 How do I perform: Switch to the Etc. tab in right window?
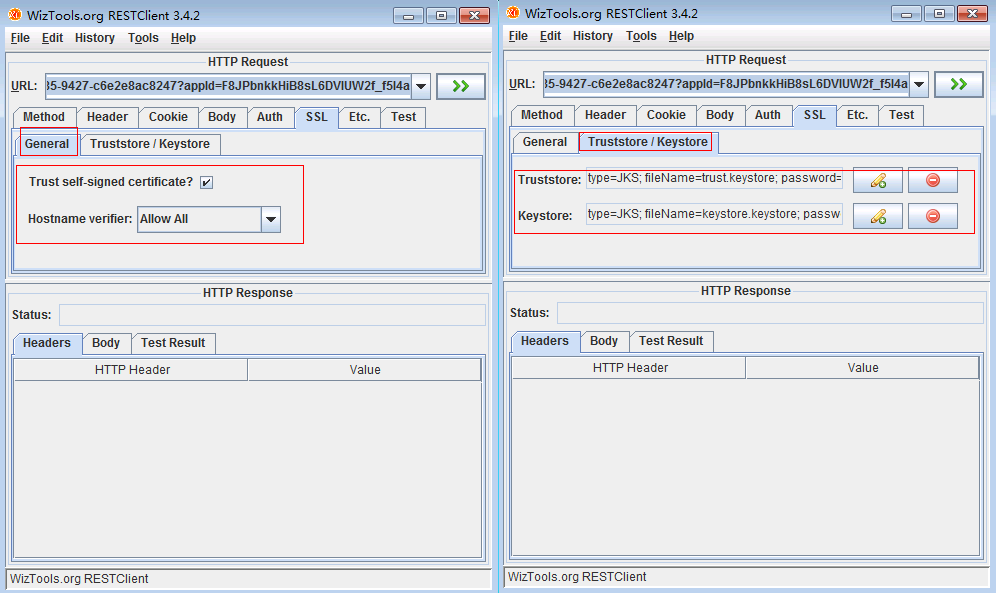tap(857, 116)
